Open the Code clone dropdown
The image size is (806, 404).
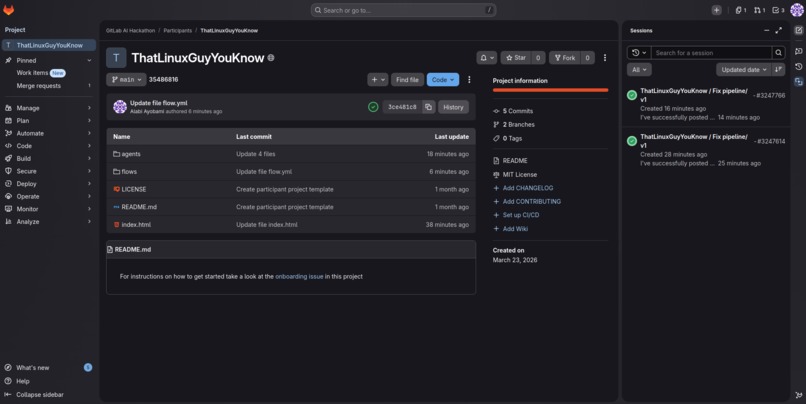pyautogui.click(x=443, y=80)
